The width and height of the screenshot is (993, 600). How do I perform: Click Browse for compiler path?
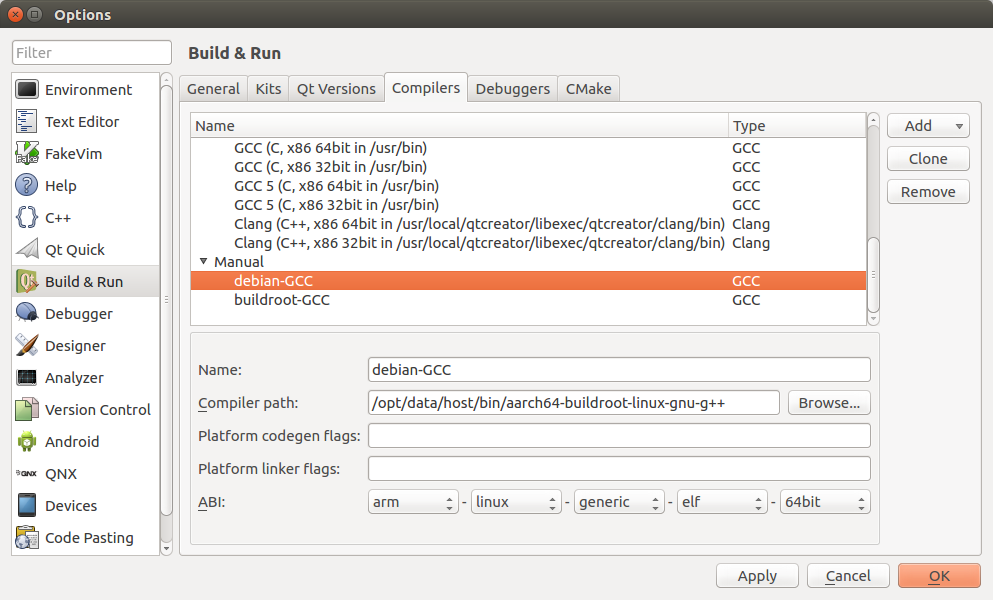(829, 403)
